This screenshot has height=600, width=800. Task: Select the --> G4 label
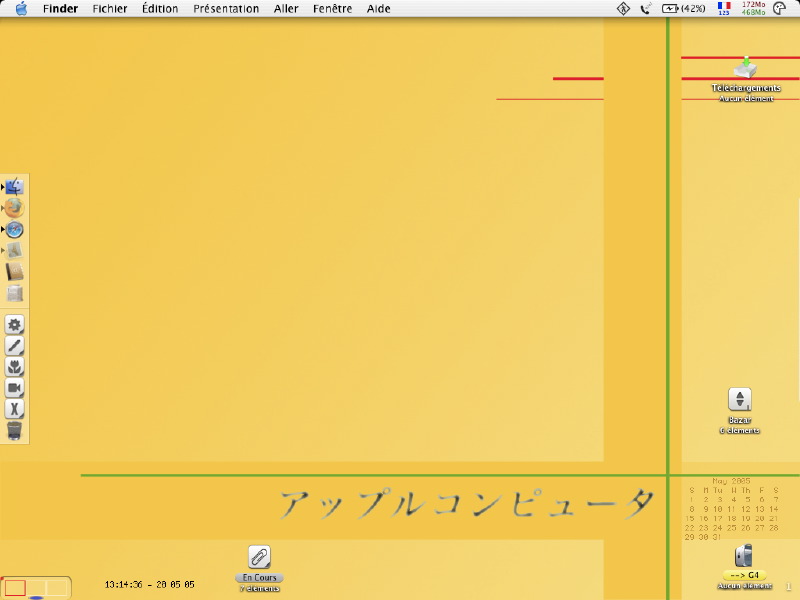[x=744, y=575]
